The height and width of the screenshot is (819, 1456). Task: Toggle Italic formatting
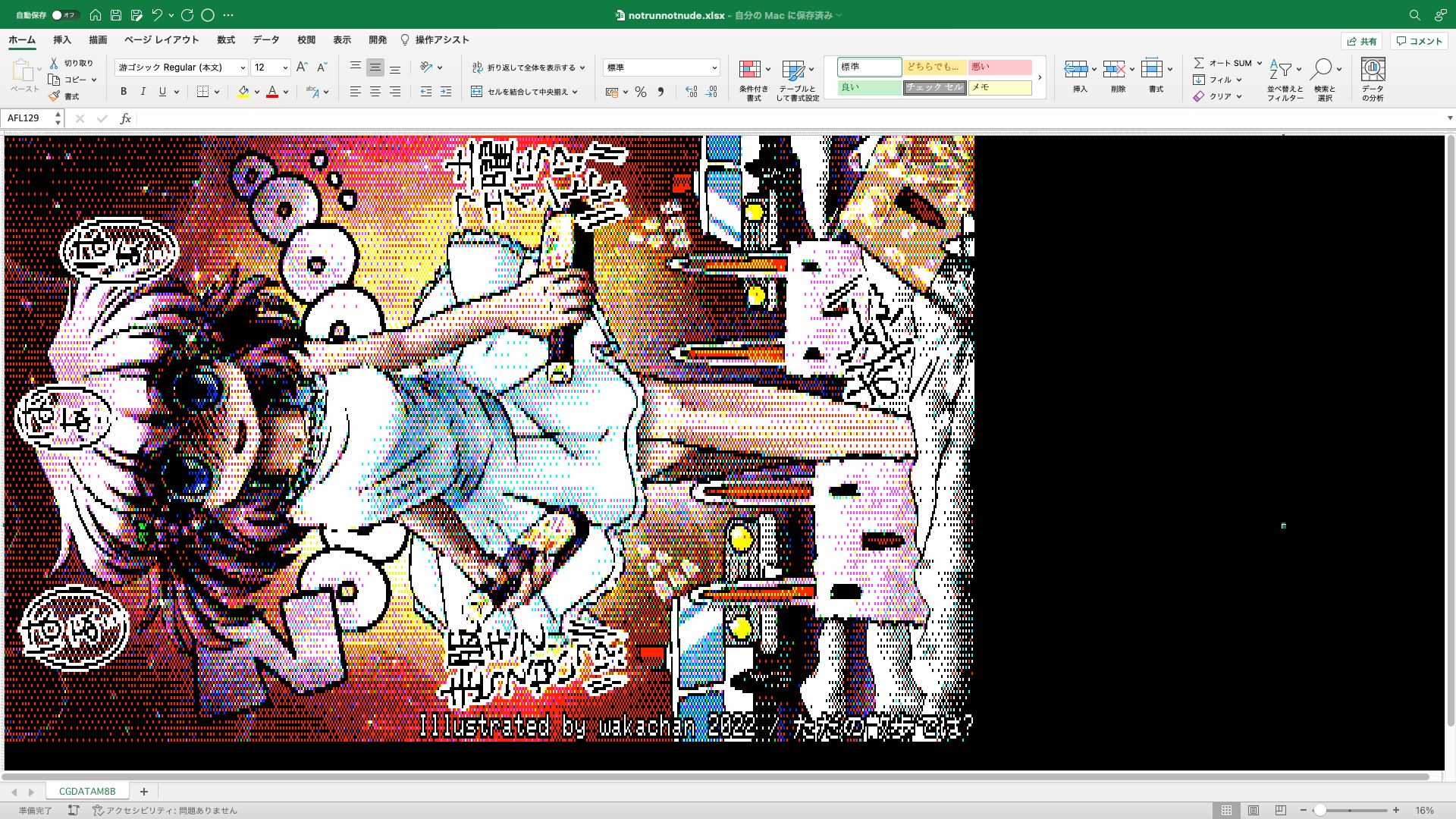click(143, 92)
